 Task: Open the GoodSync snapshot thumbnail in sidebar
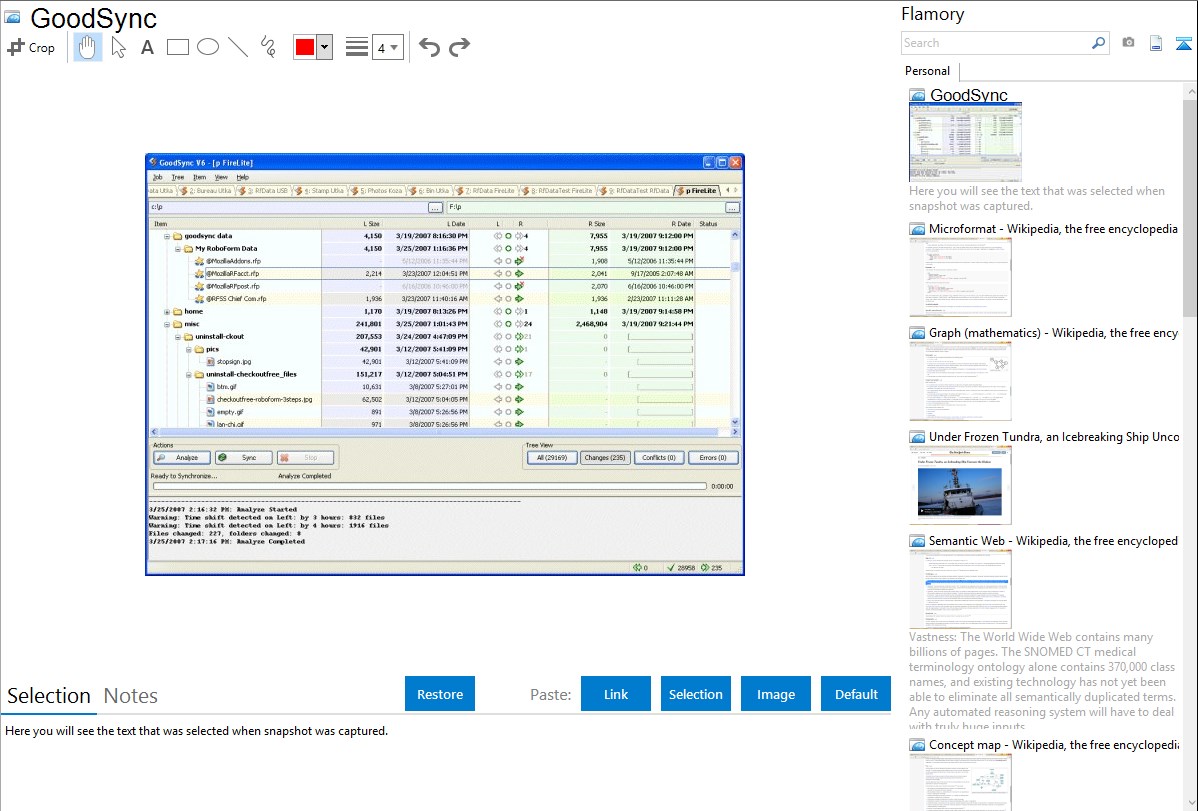click(966, 143)
